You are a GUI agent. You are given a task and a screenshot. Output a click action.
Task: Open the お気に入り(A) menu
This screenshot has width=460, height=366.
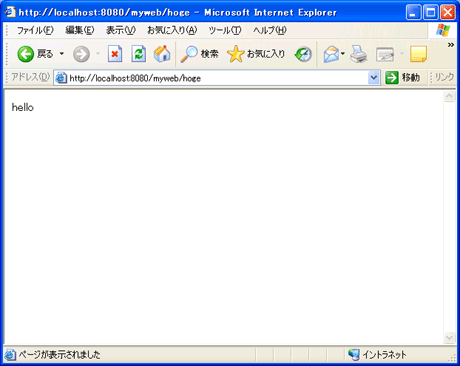coord(172,30)
